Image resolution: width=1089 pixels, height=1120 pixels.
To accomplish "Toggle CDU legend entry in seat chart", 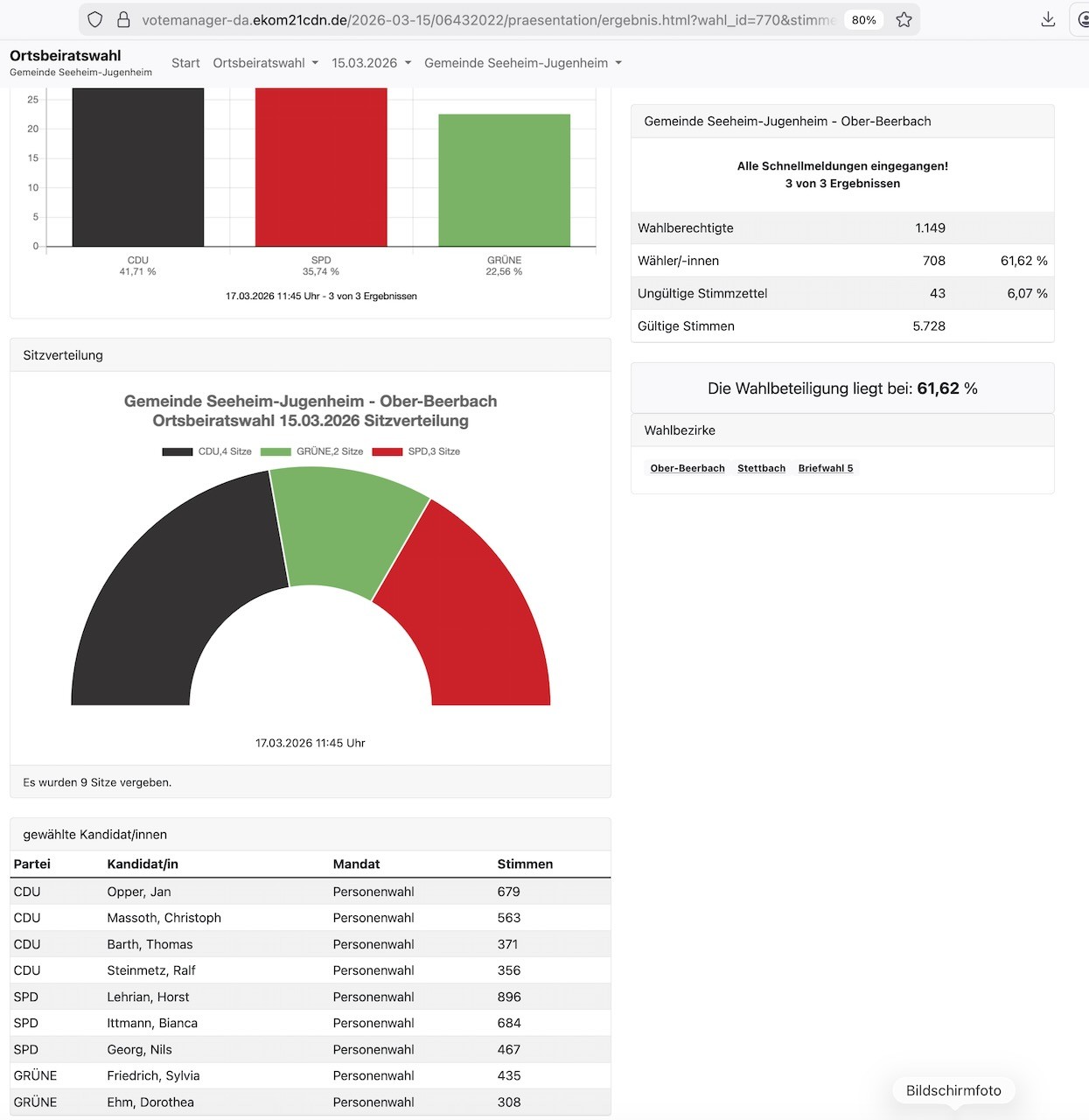I will pyautogui.click(x=207, y=451).
